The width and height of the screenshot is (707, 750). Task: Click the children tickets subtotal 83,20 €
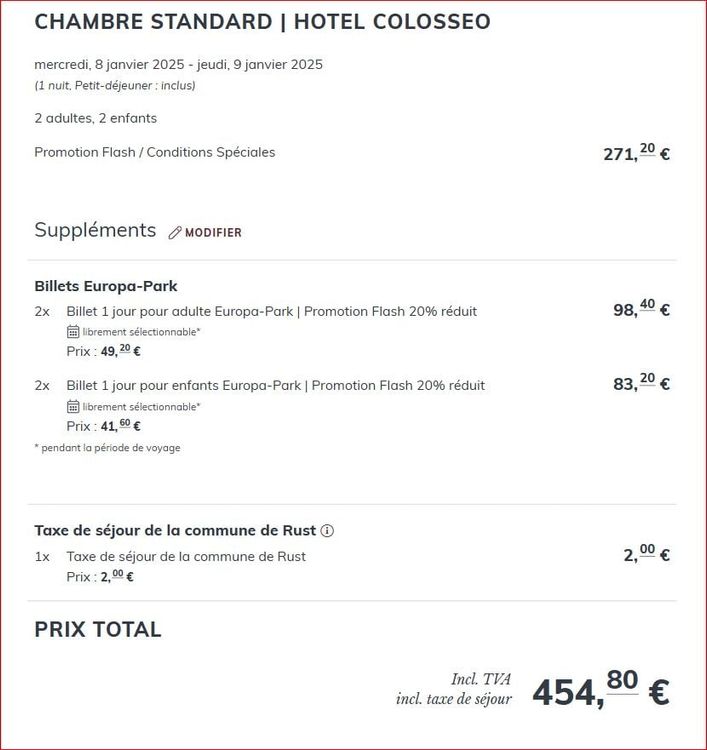[x=641, y=383]
